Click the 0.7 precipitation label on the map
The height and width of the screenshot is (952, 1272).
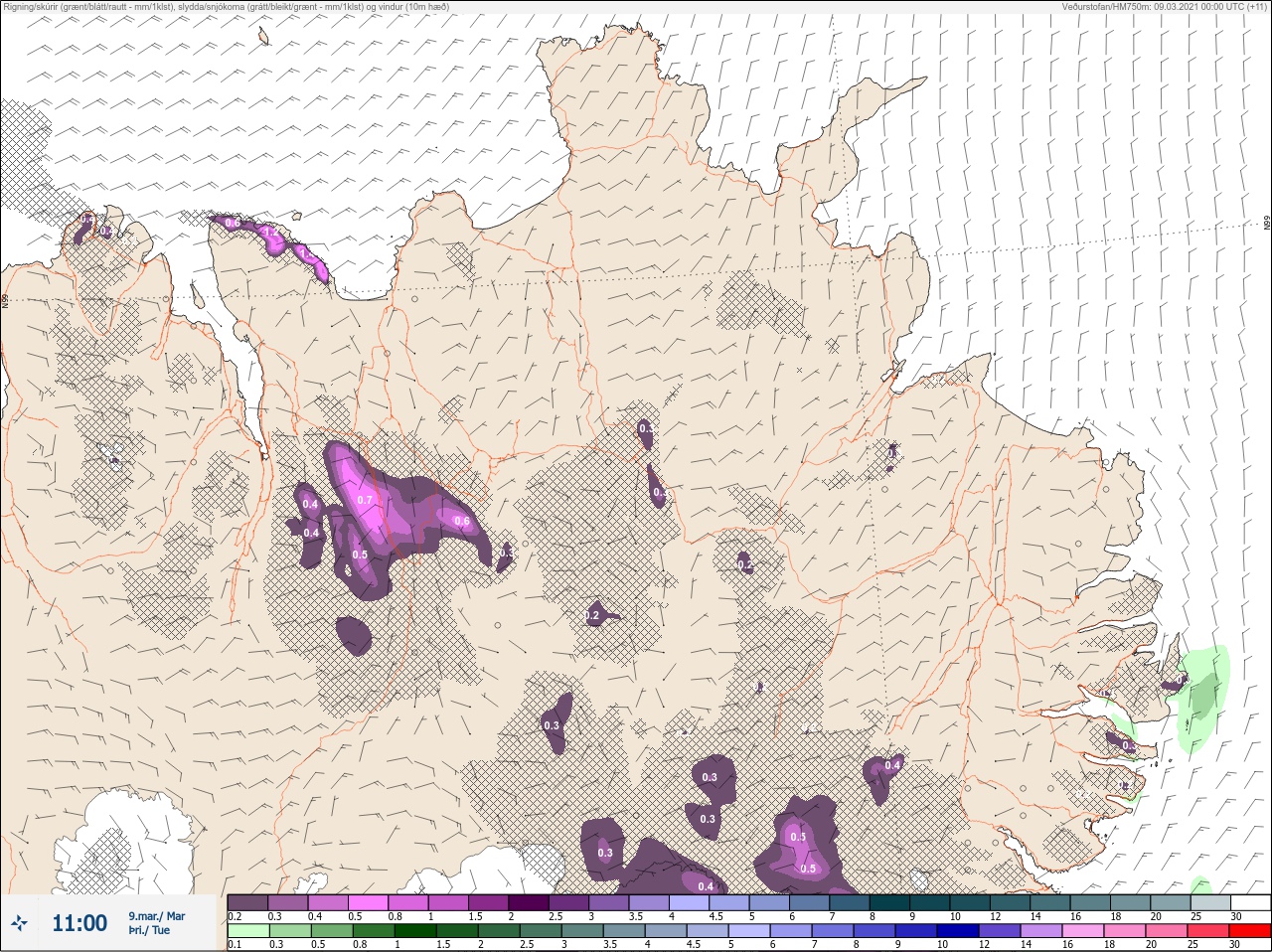(x=365, y=500)
